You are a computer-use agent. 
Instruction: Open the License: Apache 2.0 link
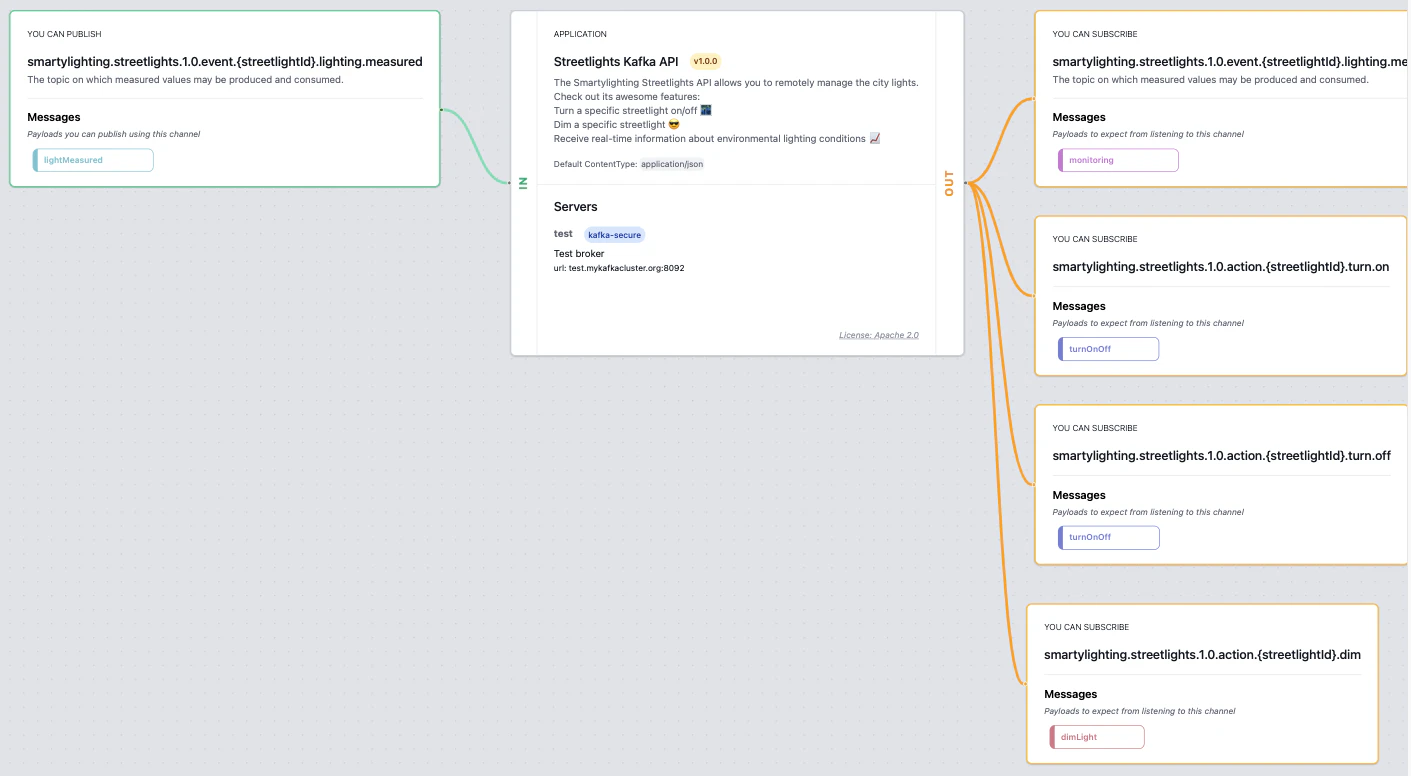[x=879, y=335]
